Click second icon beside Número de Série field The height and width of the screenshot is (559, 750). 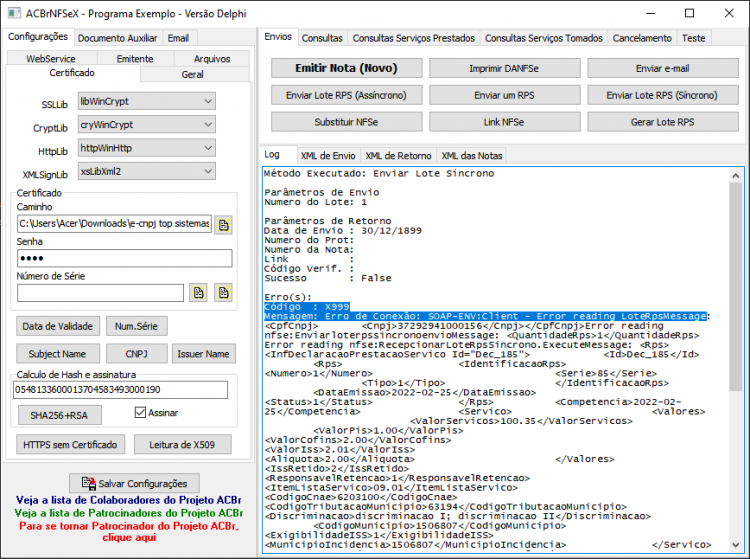point(223,293)
